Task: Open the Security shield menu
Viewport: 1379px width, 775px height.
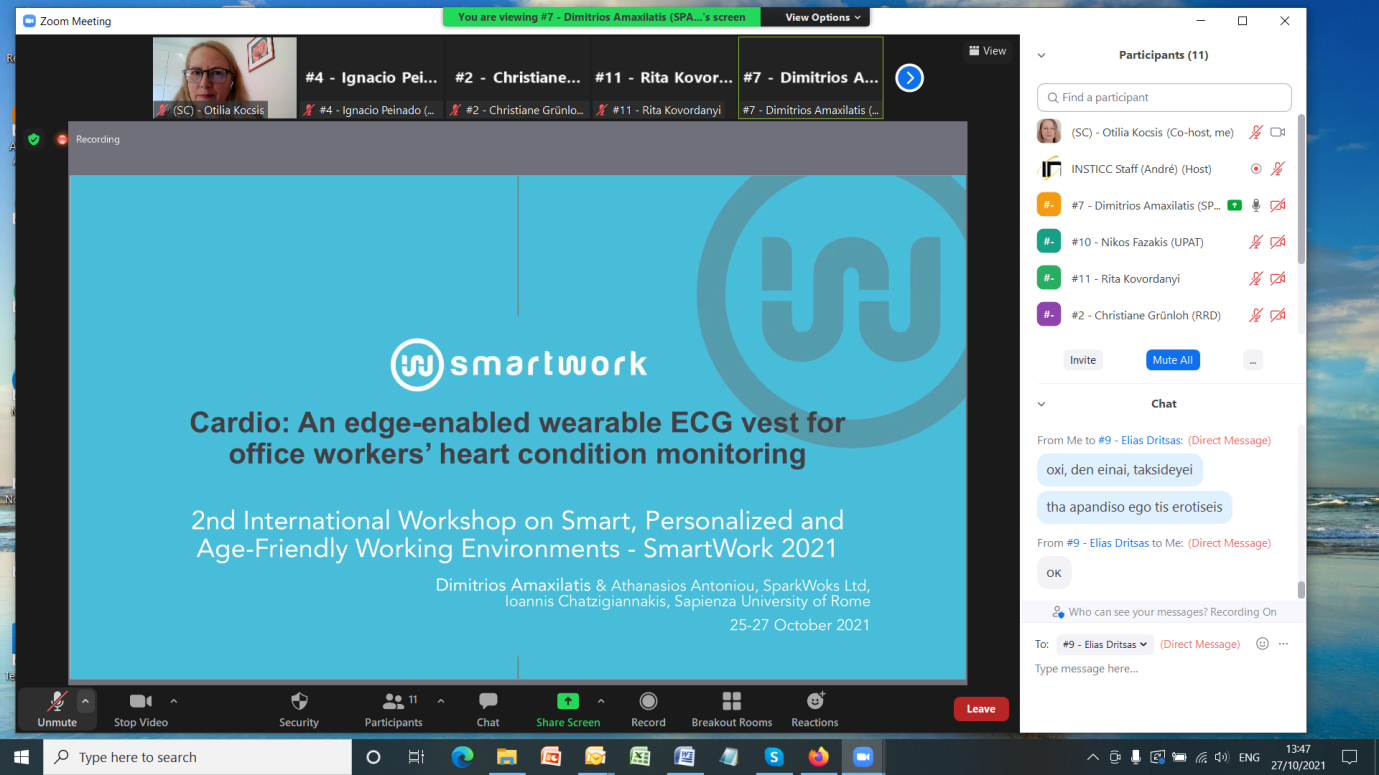Action: coord(299,709)
